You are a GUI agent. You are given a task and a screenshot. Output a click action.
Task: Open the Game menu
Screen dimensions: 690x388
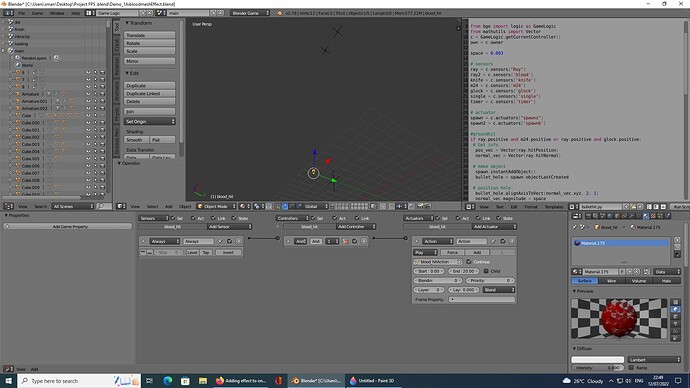(x=37, y=13)
